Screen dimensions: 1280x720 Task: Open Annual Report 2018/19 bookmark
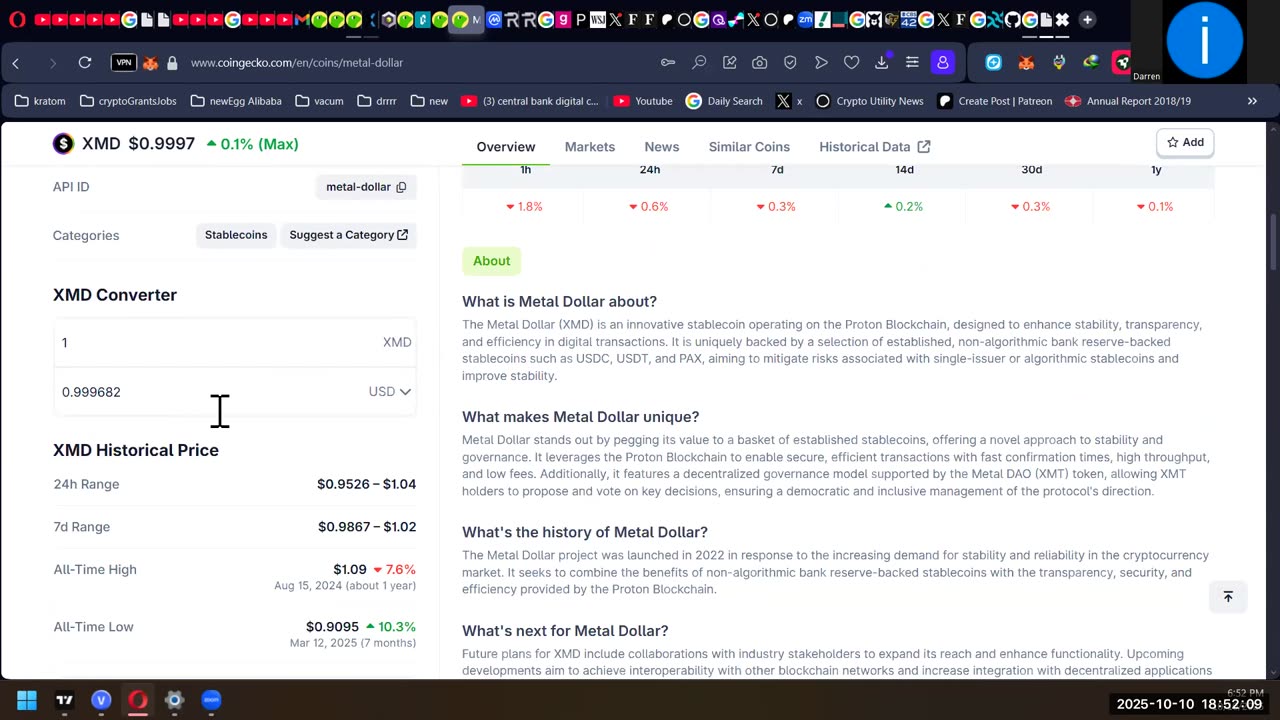pyautogui.click(x=1128, y=101)
